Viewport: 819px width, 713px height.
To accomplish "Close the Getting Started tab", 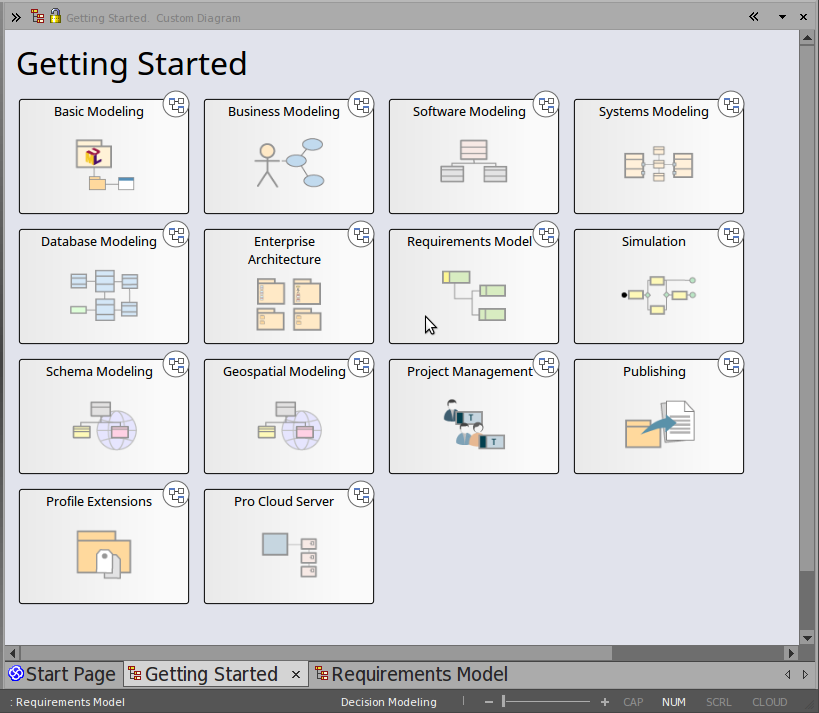I will click(296, 675).
